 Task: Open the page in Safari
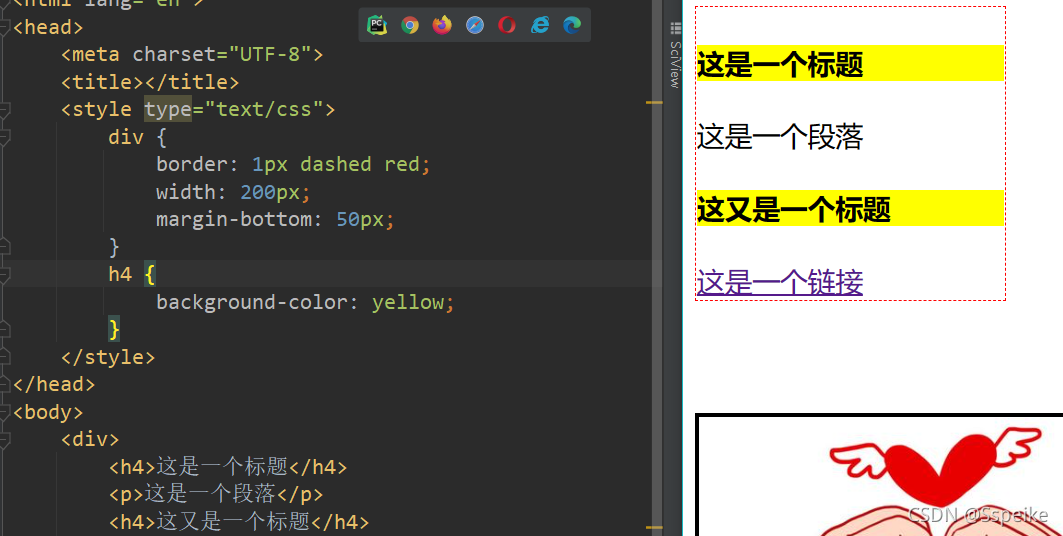(475, 25)
